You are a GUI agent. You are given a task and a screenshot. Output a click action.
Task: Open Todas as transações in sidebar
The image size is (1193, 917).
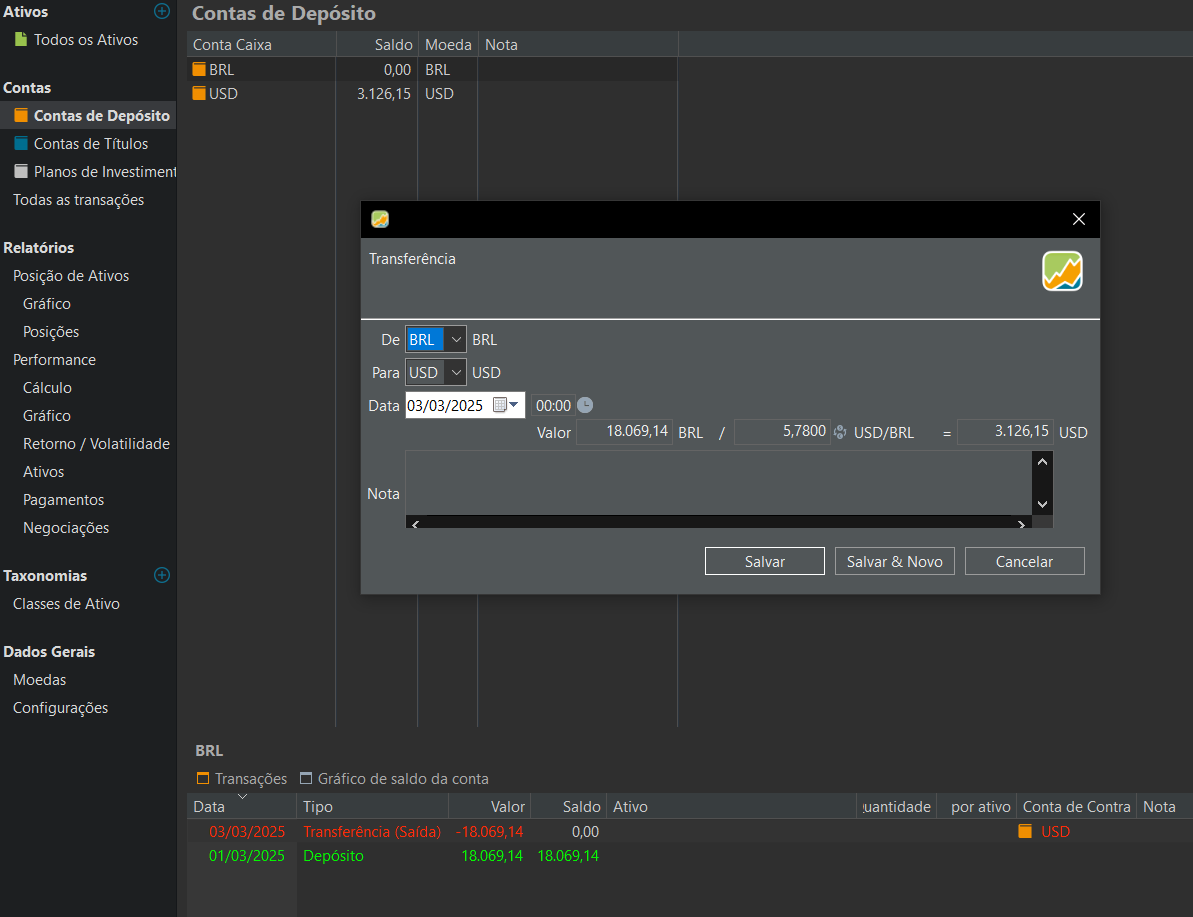78,199
